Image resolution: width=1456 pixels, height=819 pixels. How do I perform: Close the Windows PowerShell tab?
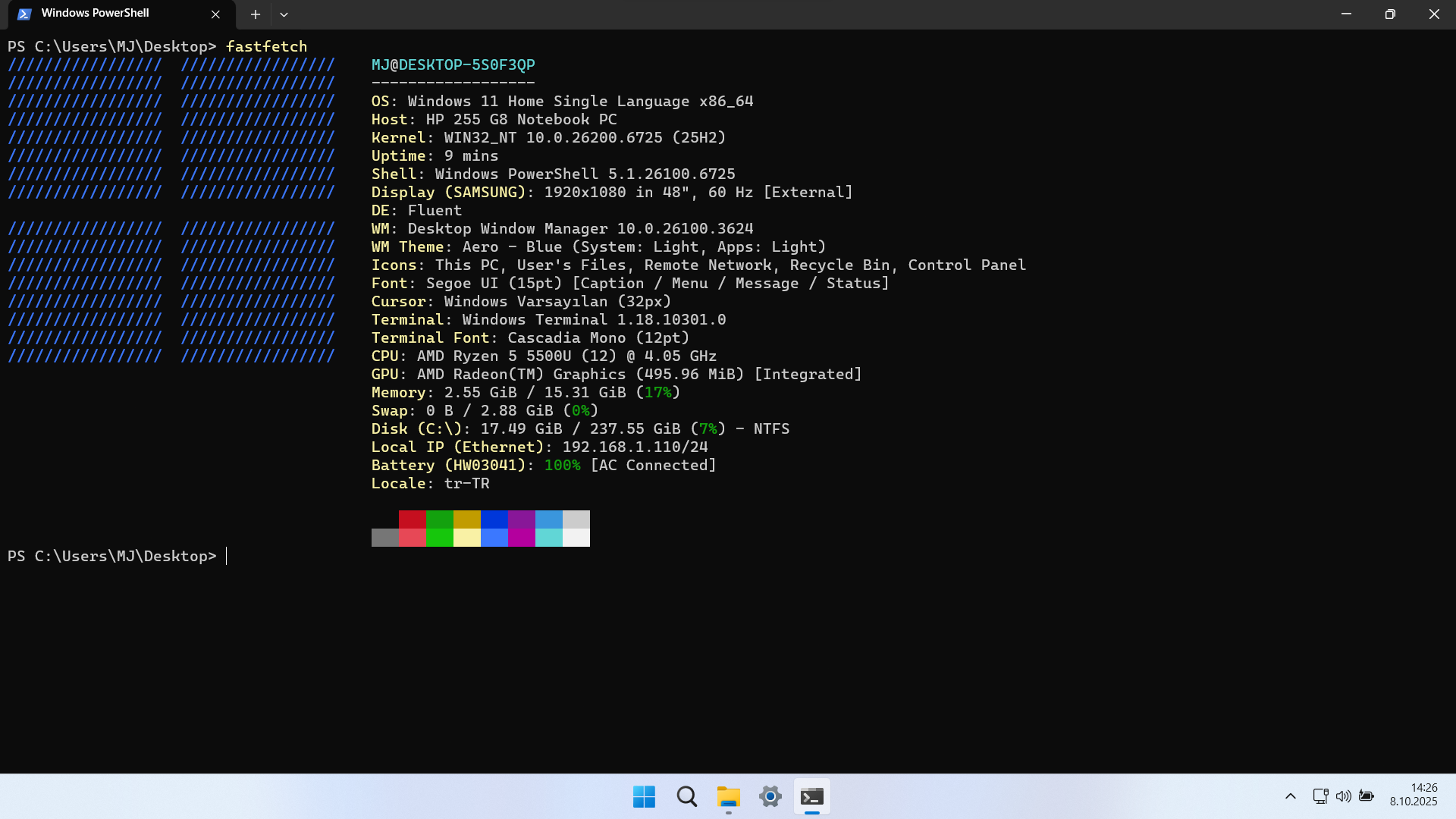click(x=215, y=14)
